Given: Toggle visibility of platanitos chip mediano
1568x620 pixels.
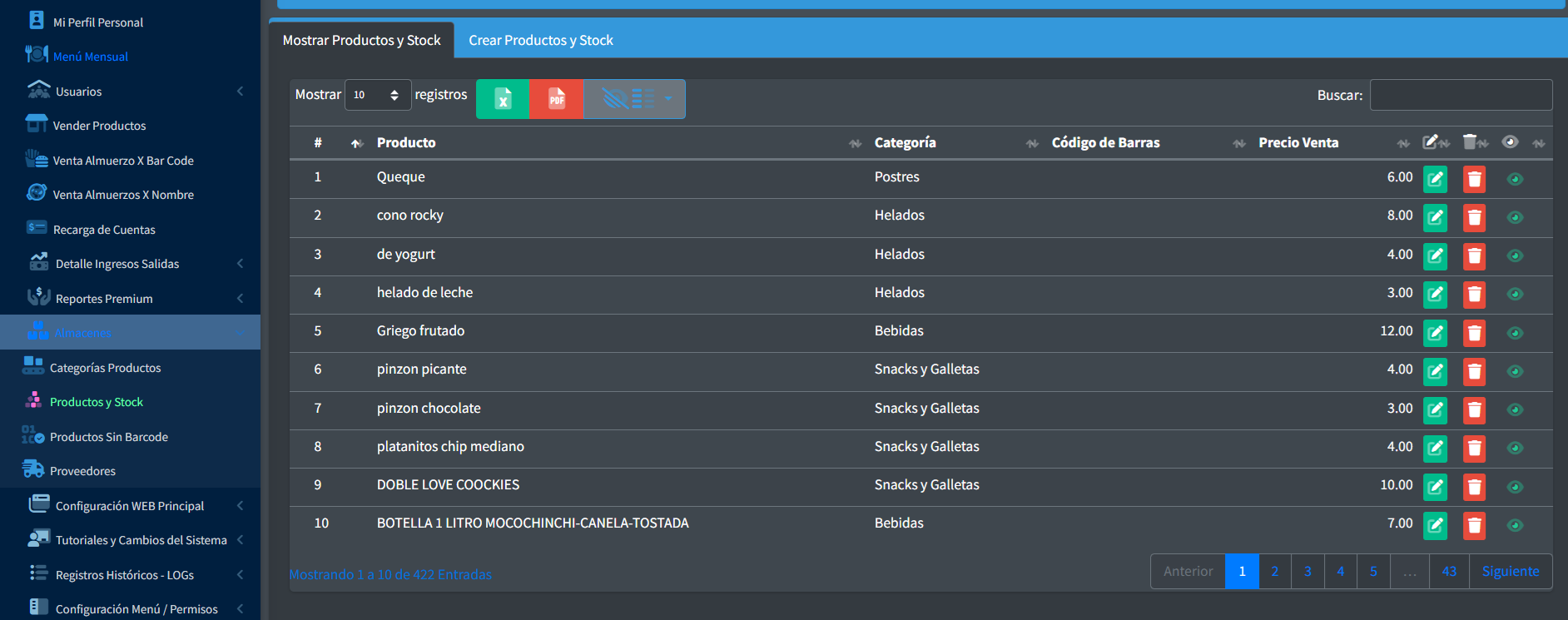Looking at the screenshot, I should (1515, 448).
